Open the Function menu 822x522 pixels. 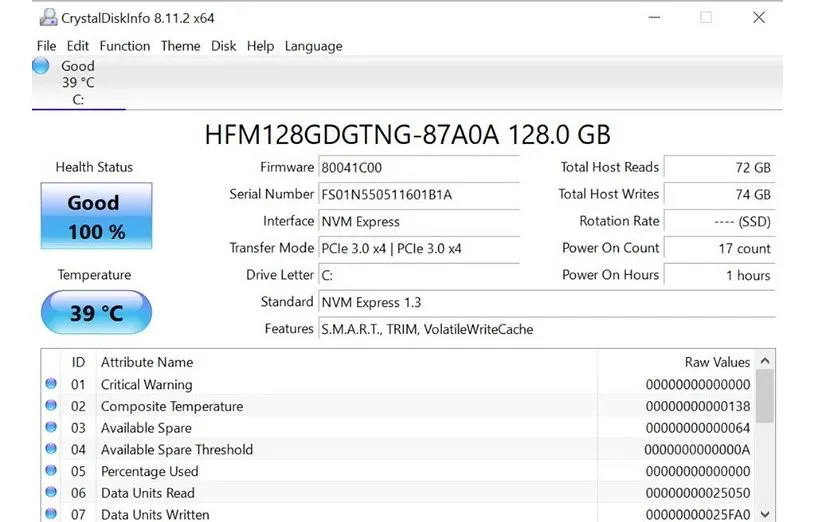pyautogui.click(x=125, y=46)
